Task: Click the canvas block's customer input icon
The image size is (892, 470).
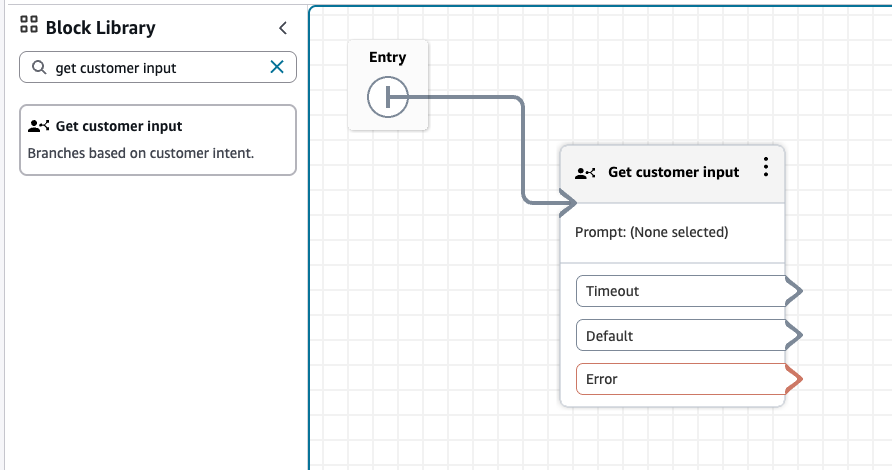Action: (586, 172)
